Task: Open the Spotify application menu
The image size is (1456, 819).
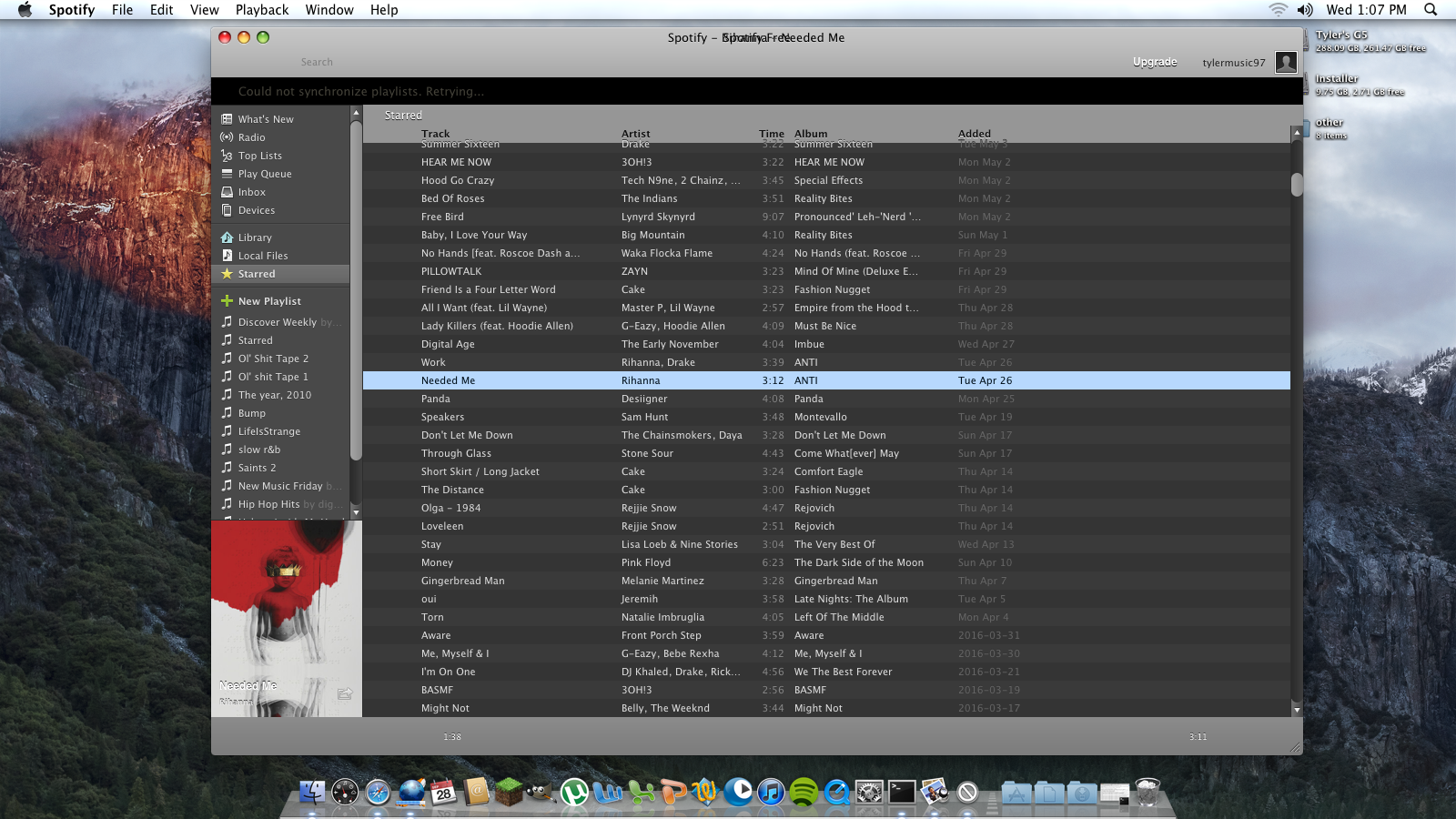Action: 72,10
